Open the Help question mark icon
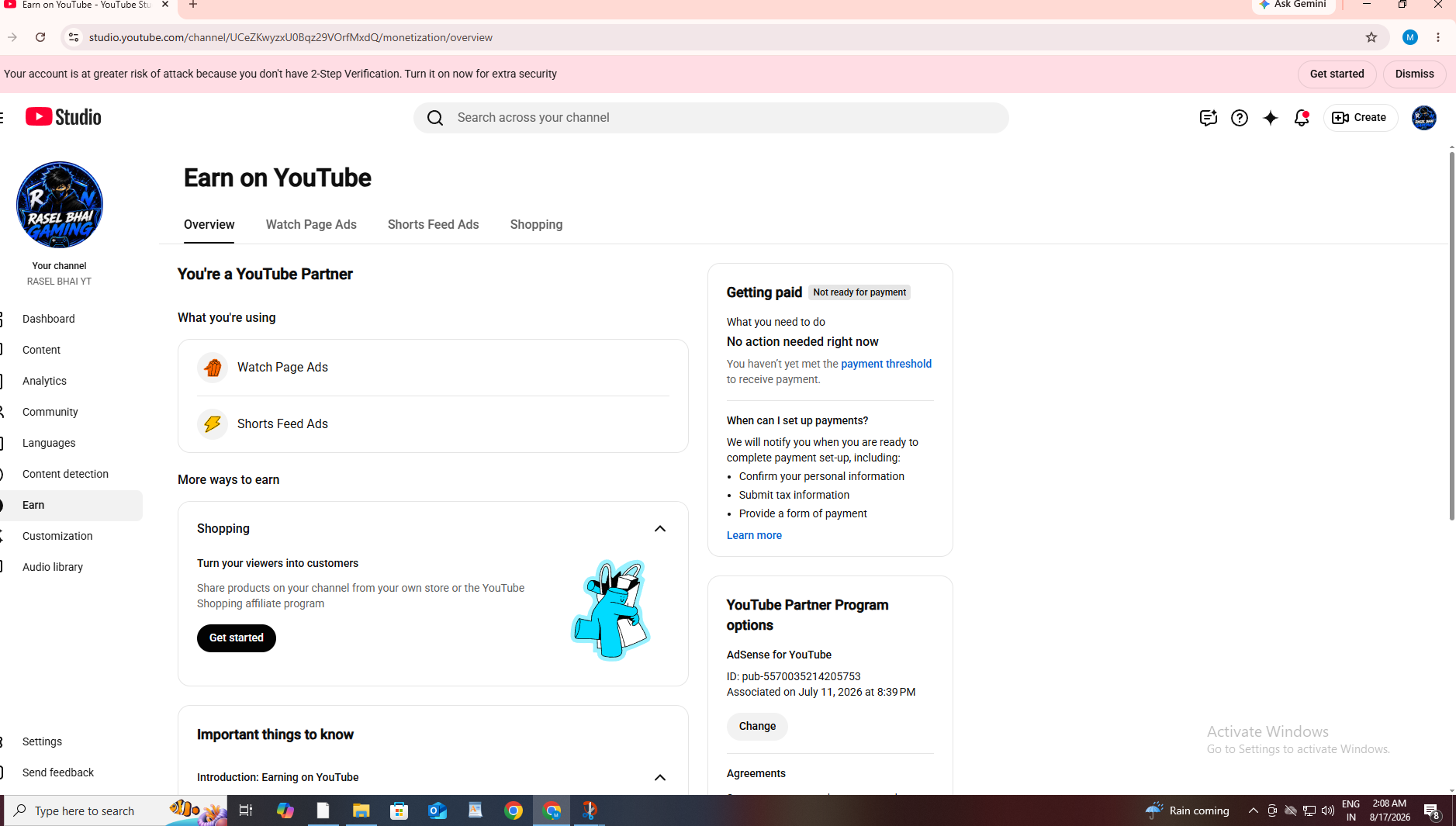Viewport: 1456px width, 826px height. click(1240, 118)
